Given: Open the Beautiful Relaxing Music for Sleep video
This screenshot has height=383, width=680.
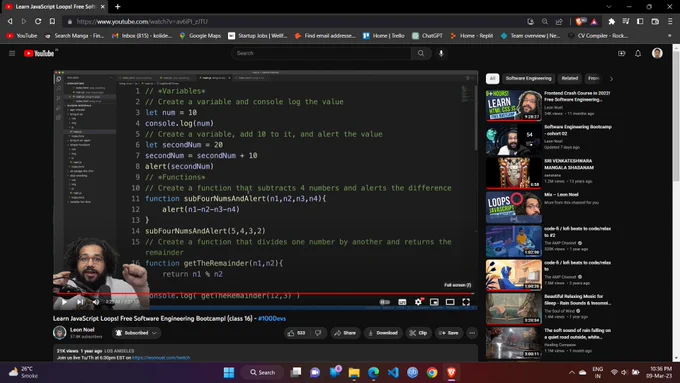Looking at the screenshot, I should 513,309.
